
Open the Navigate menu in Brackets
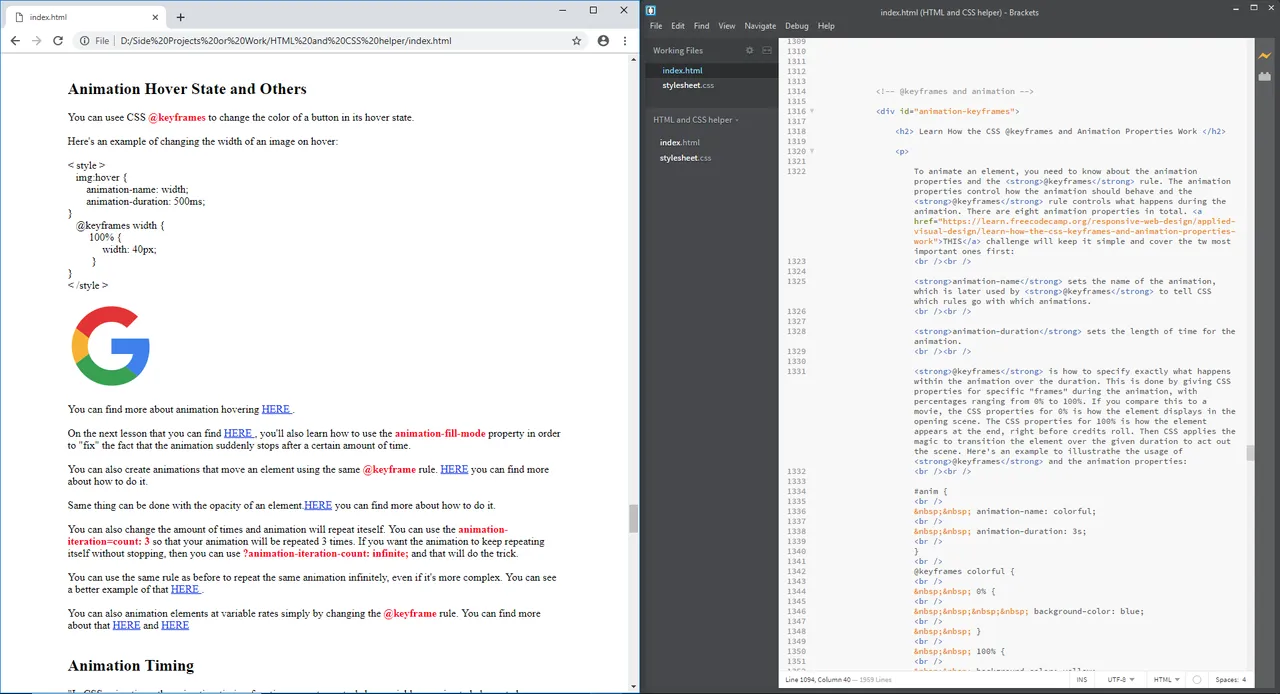point(760,26)
